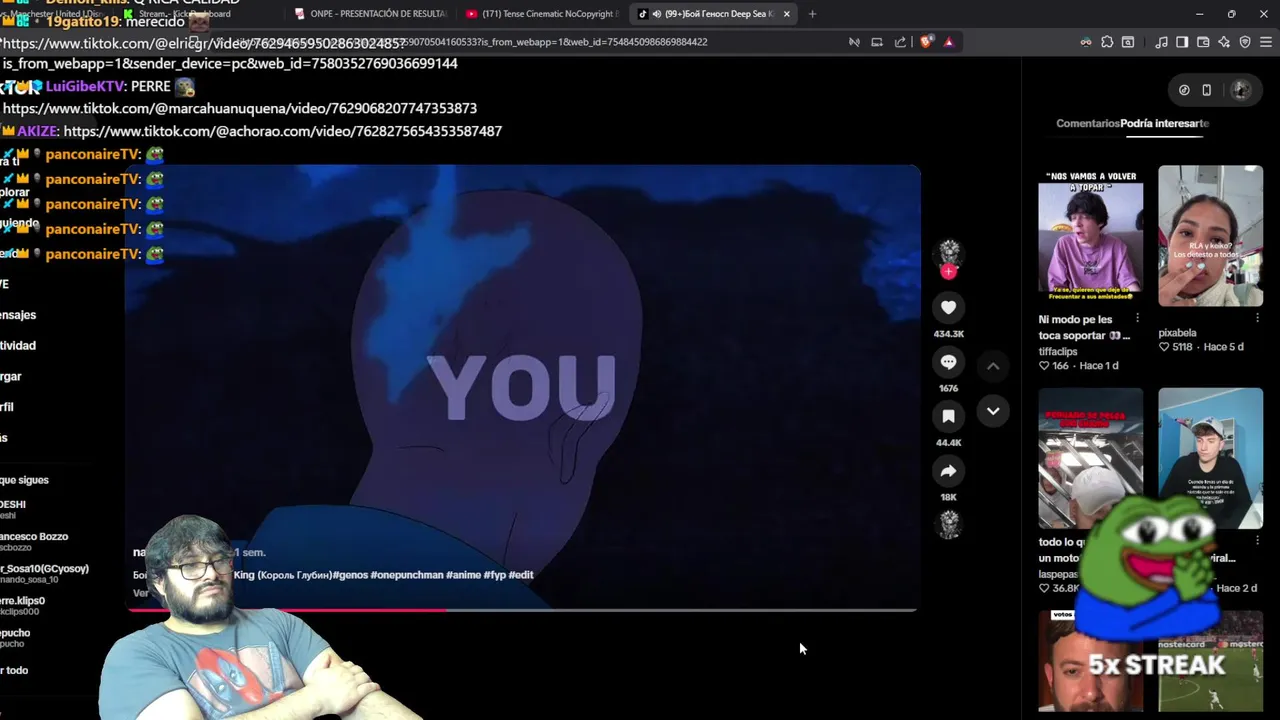
Task: Like the TikTok video with the heart icon
Action: [948, 308]
